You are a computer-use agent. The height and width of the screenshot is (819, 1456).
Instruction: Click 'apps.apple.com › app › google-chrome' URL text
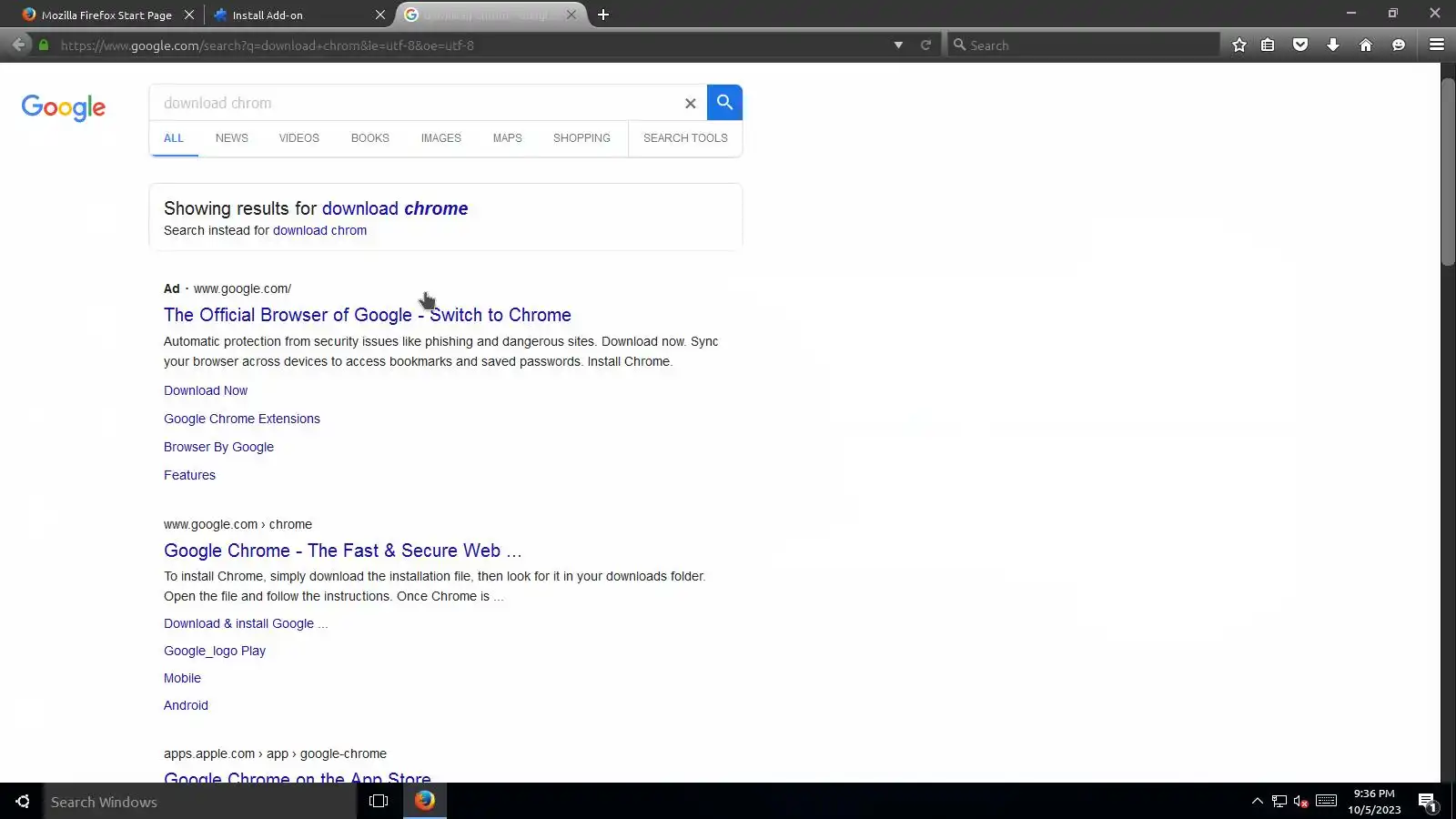275,753
